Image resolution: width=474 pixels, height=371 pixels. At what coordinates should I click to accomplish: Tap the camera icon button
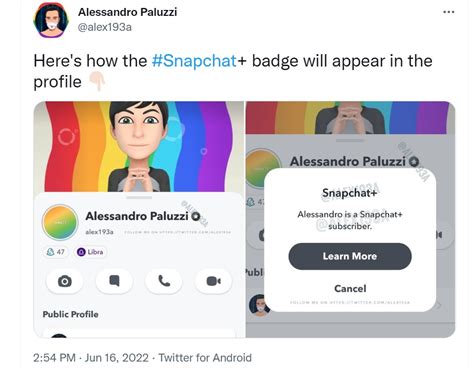pos(65,281)
